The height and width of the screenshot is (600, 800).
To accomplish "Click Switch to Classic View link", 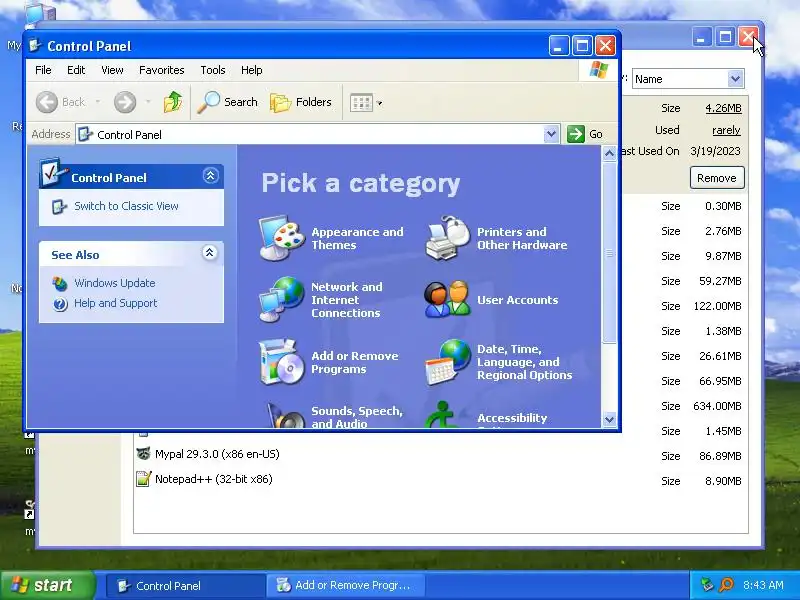I will [127, 206].
